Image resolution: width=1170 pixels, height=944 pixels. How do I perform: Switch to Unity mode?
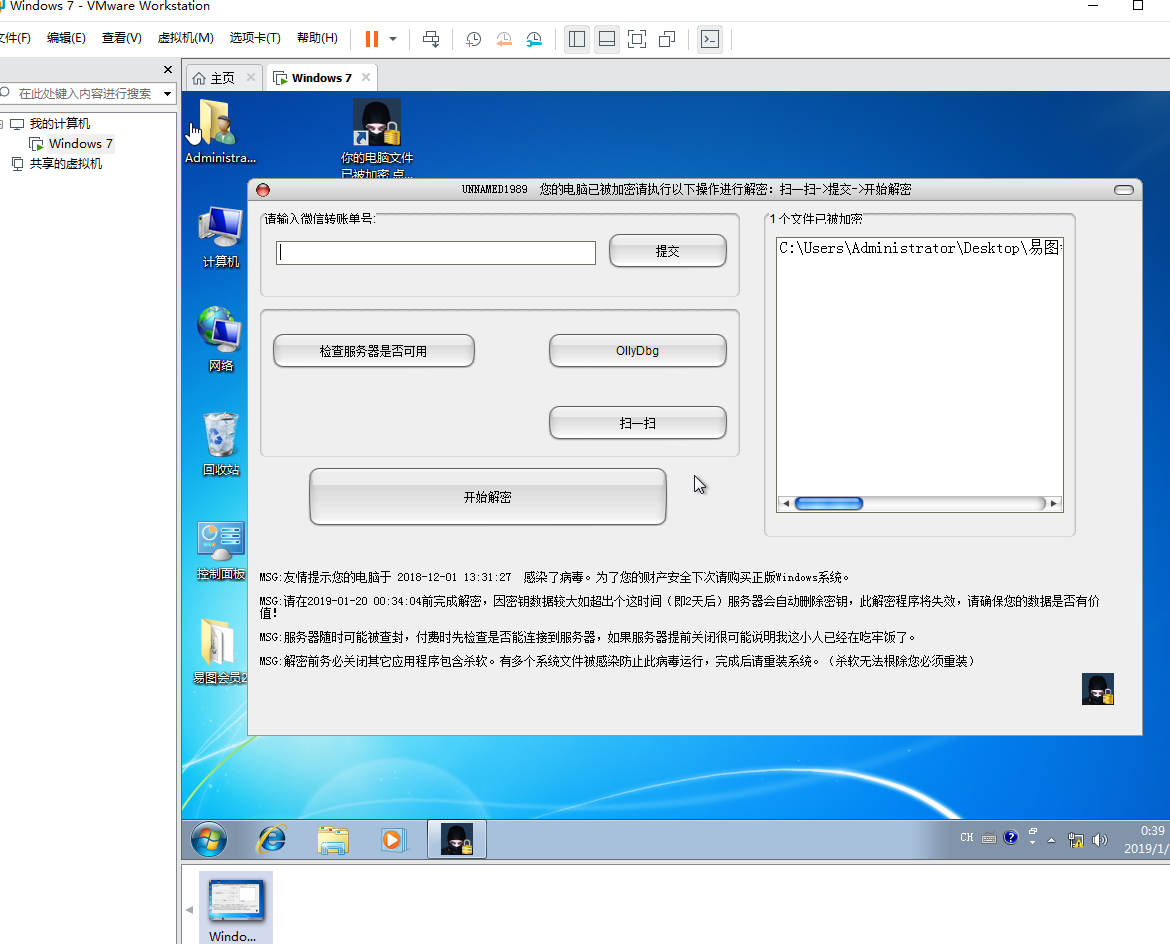(x=667, y=39)
